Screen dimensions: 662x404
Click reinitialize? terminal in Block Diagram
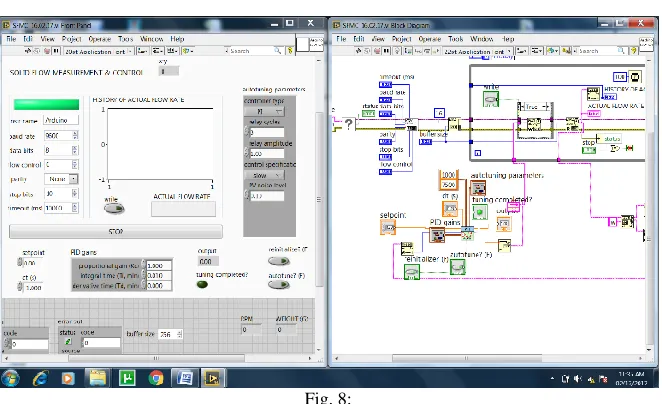click(x=412, y=271)
